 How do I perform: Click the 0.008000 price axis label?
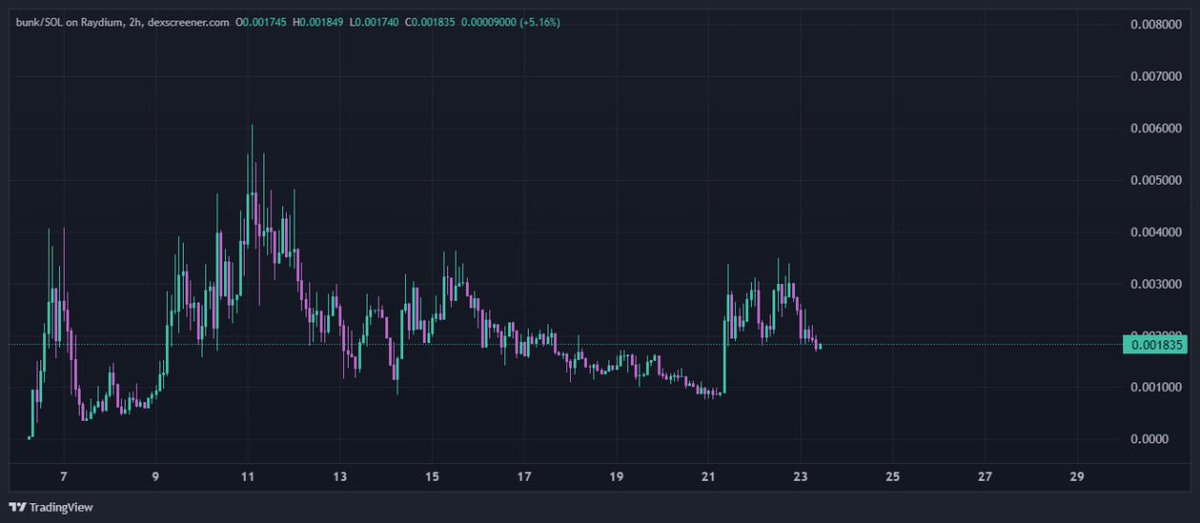[x=1156, y=24]
